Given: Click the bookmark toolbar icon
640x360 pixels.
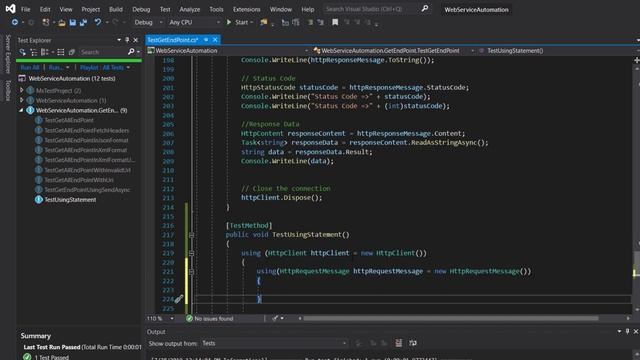Looking at the screenshot, I should coord(335,22).
